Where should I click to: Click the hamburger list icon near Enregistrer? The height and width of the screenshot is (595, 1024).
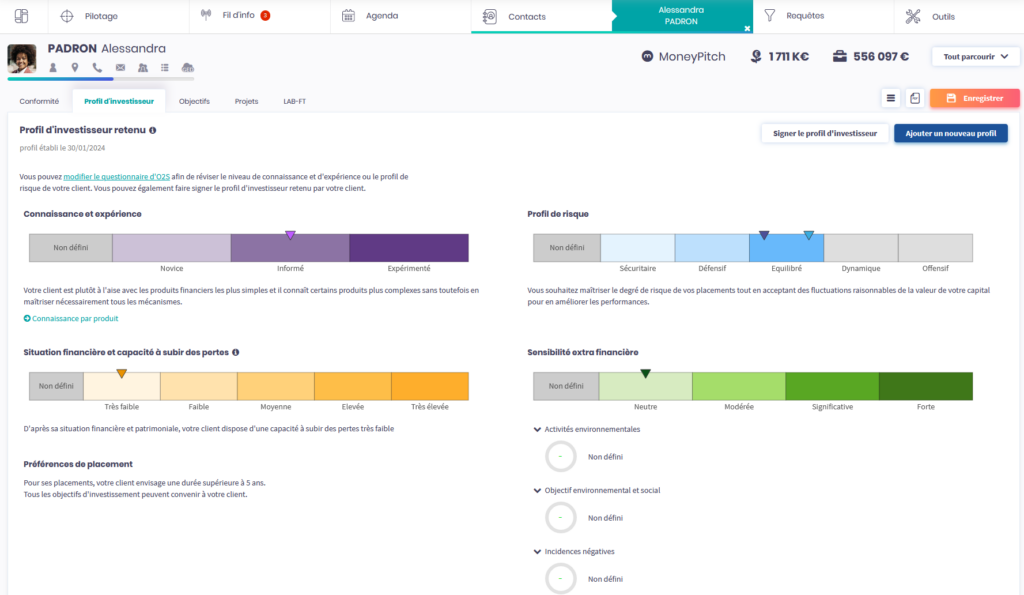[x=890, y=98]
